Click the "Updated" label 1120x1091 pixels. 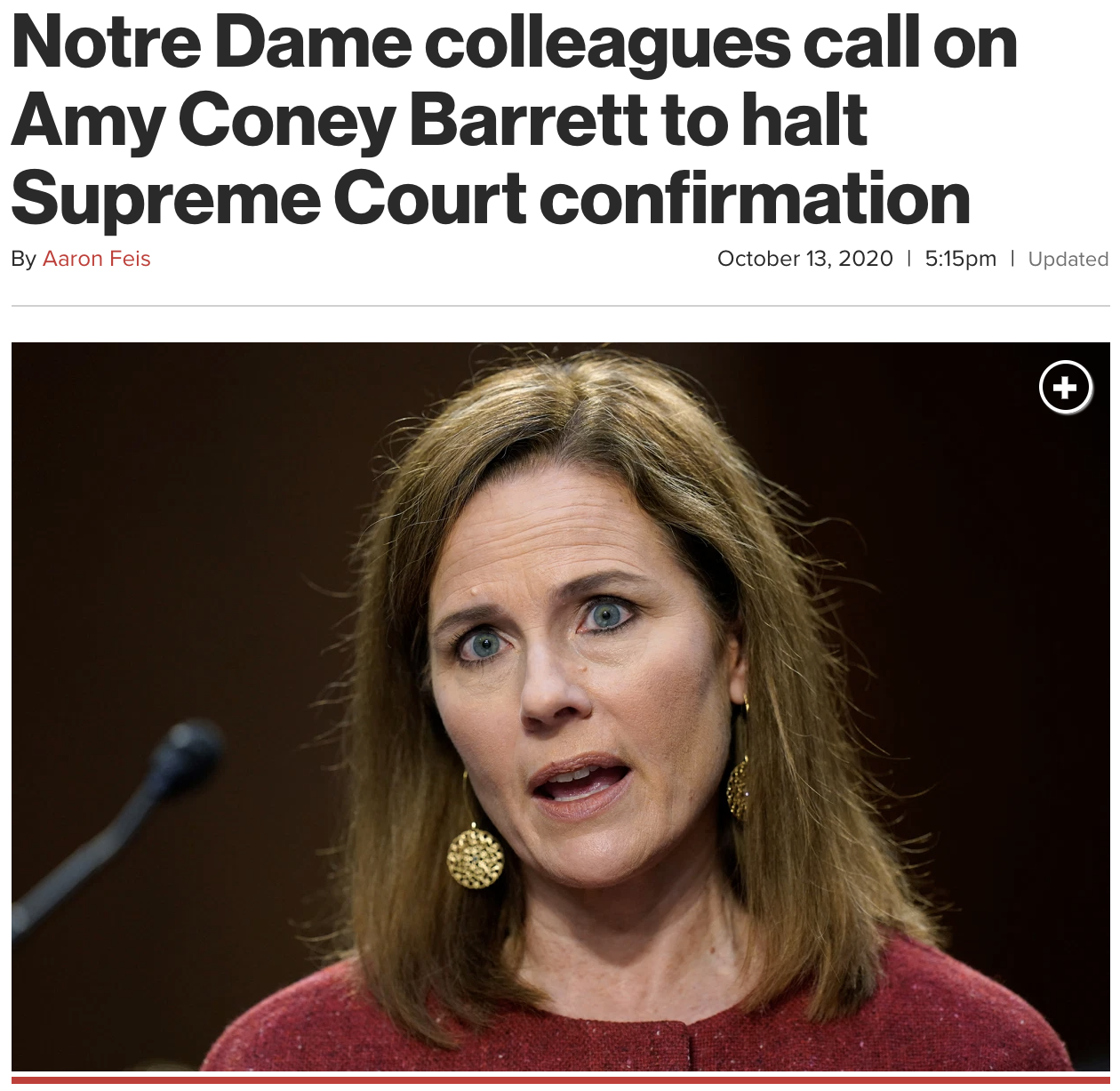click(1068, 260)
